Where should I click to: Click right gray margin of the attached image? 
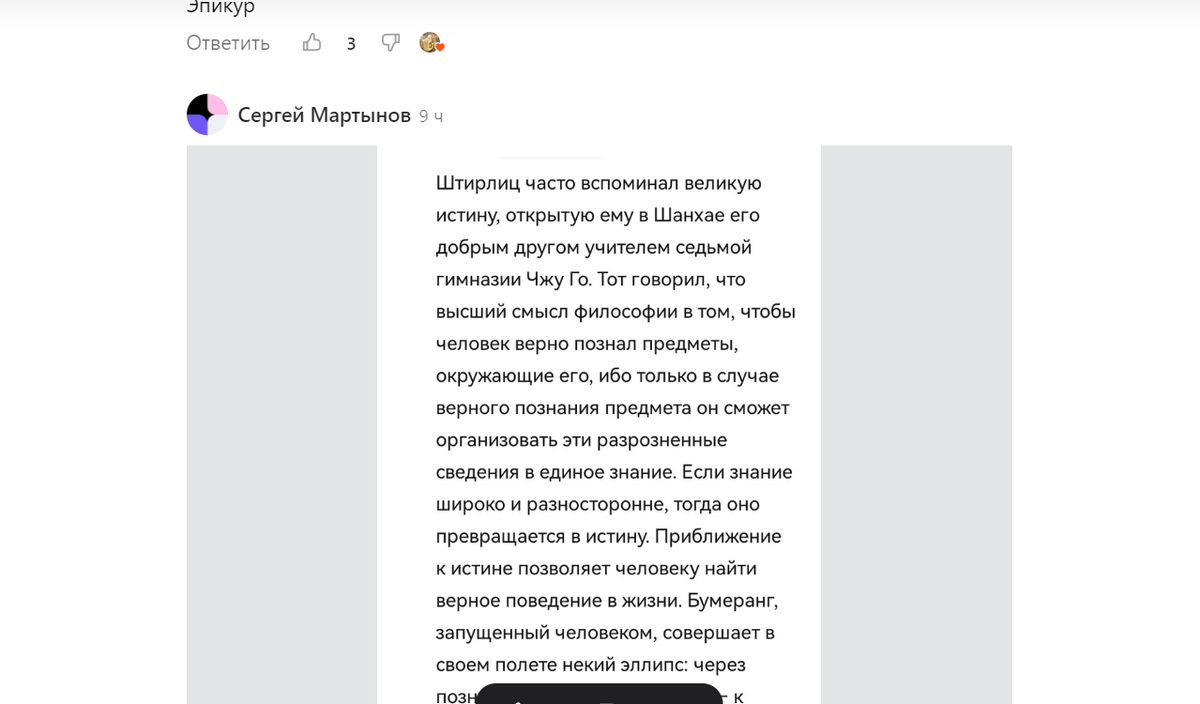tap(916, 425)
